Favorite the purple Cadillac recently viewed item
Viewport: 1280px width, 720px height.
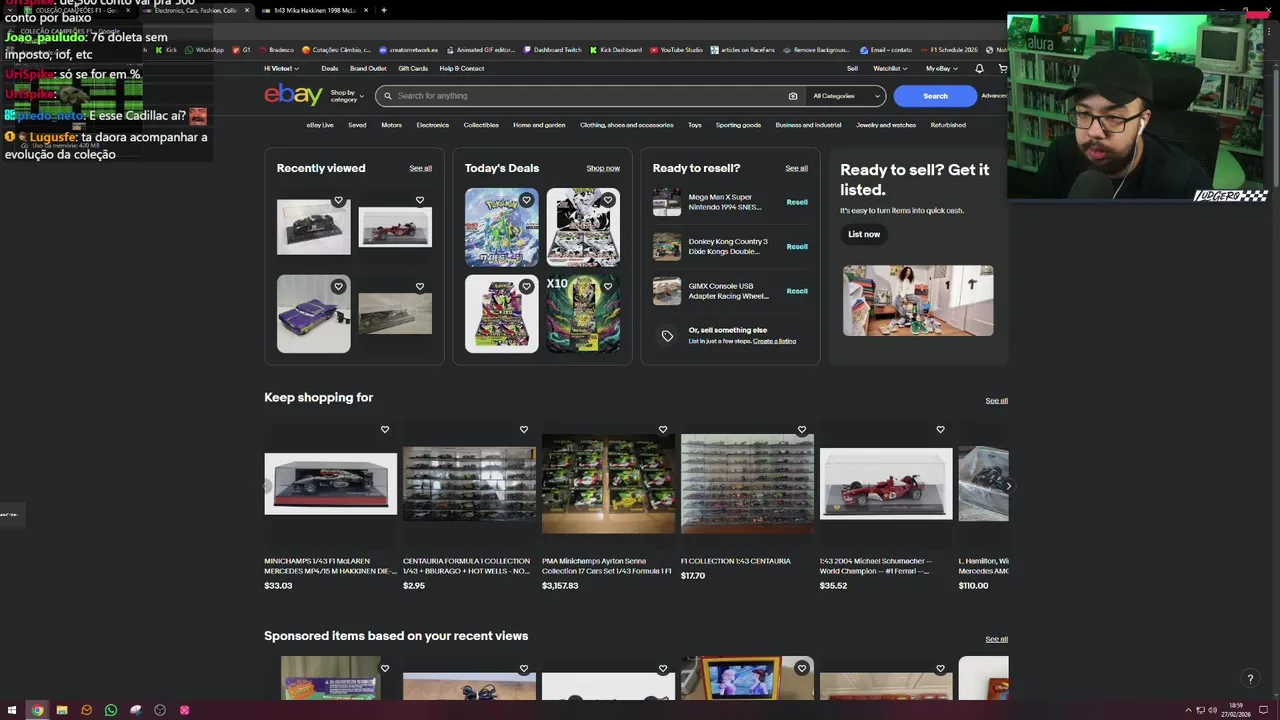pyautogui.click(x=338, y=287)
